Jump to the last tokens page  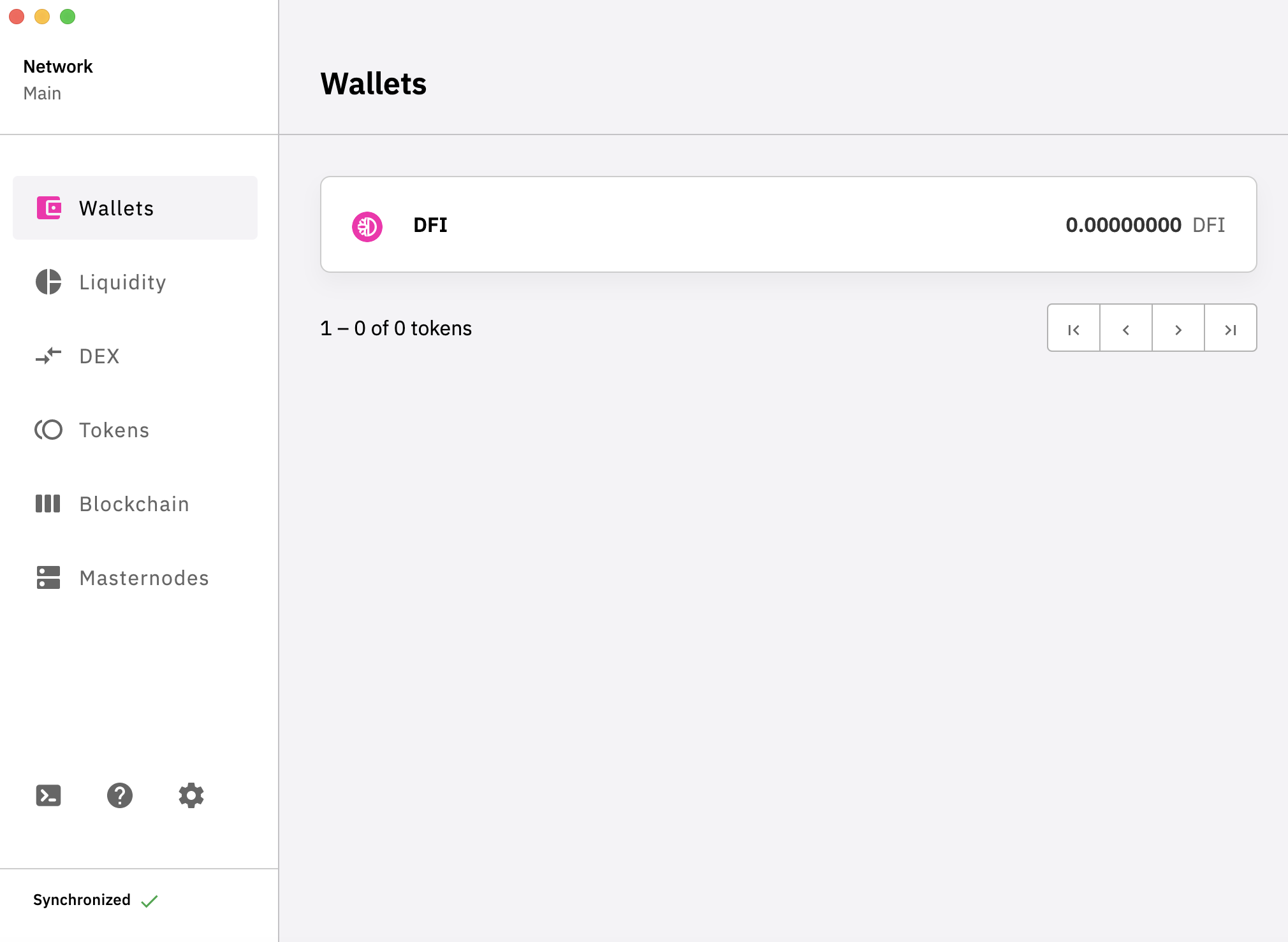coord(1231,329)
